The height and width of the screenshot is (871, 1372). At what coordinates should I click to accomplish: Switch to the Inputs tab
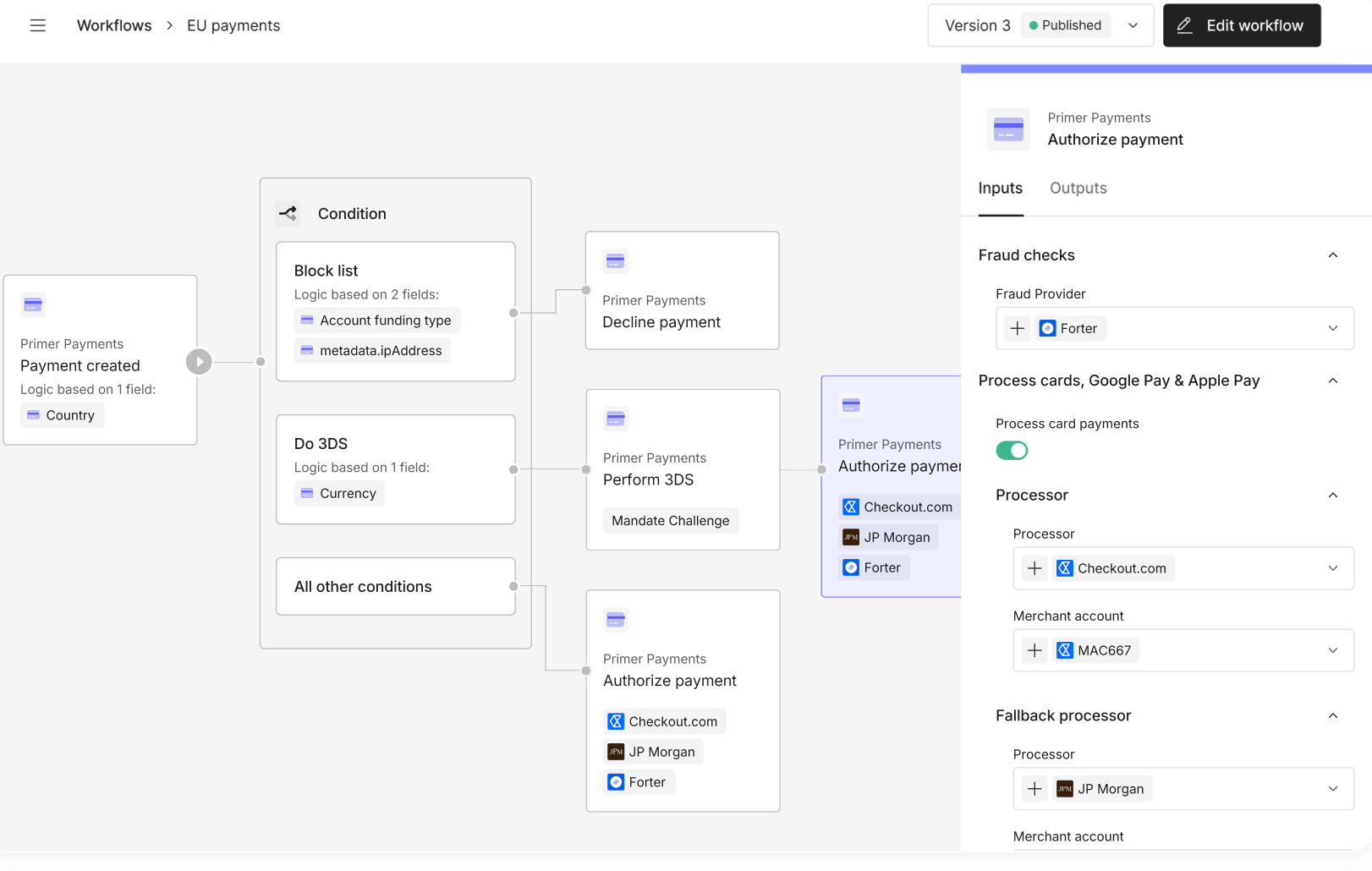click(x=1001, y=189)
